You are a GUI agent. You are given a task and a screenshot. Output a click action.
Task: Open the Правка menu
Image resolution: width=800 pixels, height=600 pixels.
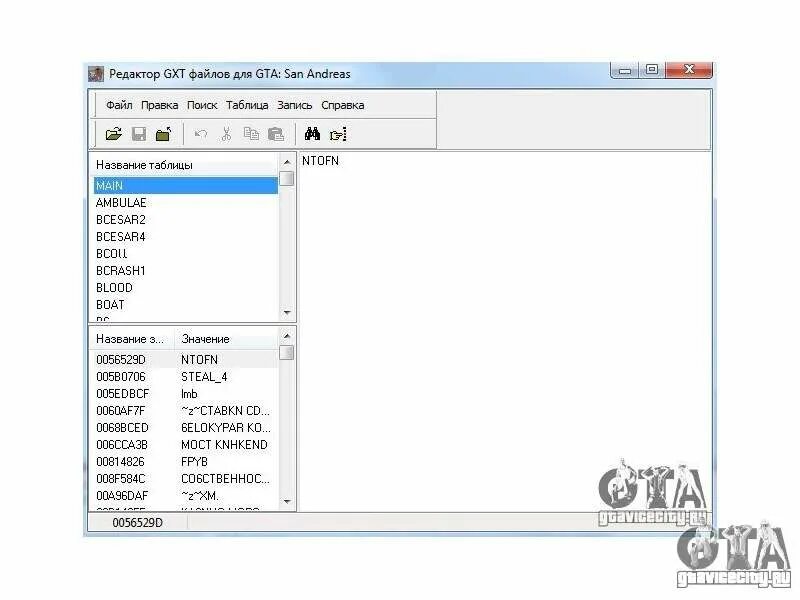(160, 105)
